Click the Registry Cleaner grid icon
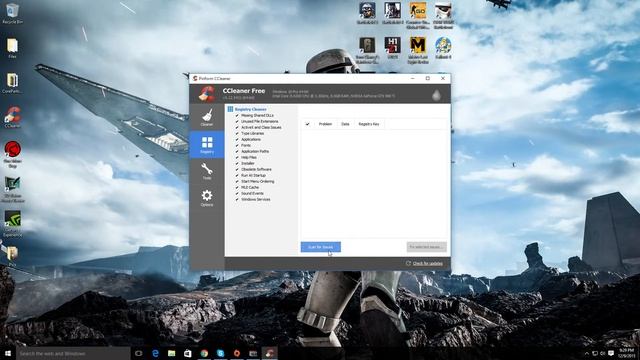 point(230,109)
